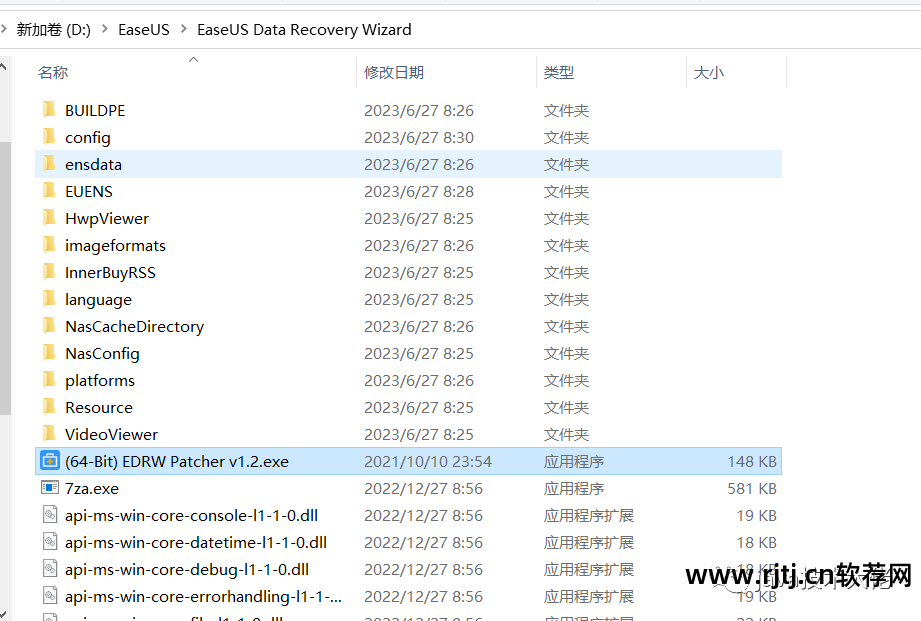Sort by 名称 column header

click(x=53, y=73)
